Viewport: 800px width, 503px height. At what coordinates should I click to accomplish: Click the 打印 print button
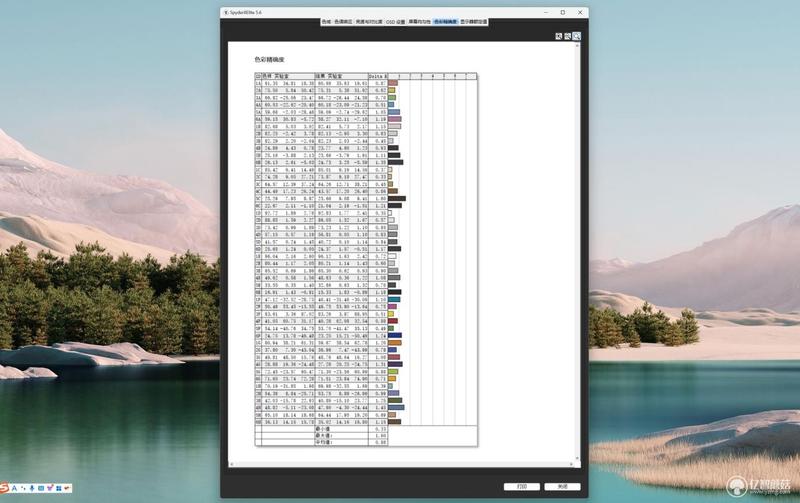pos(521,487)
